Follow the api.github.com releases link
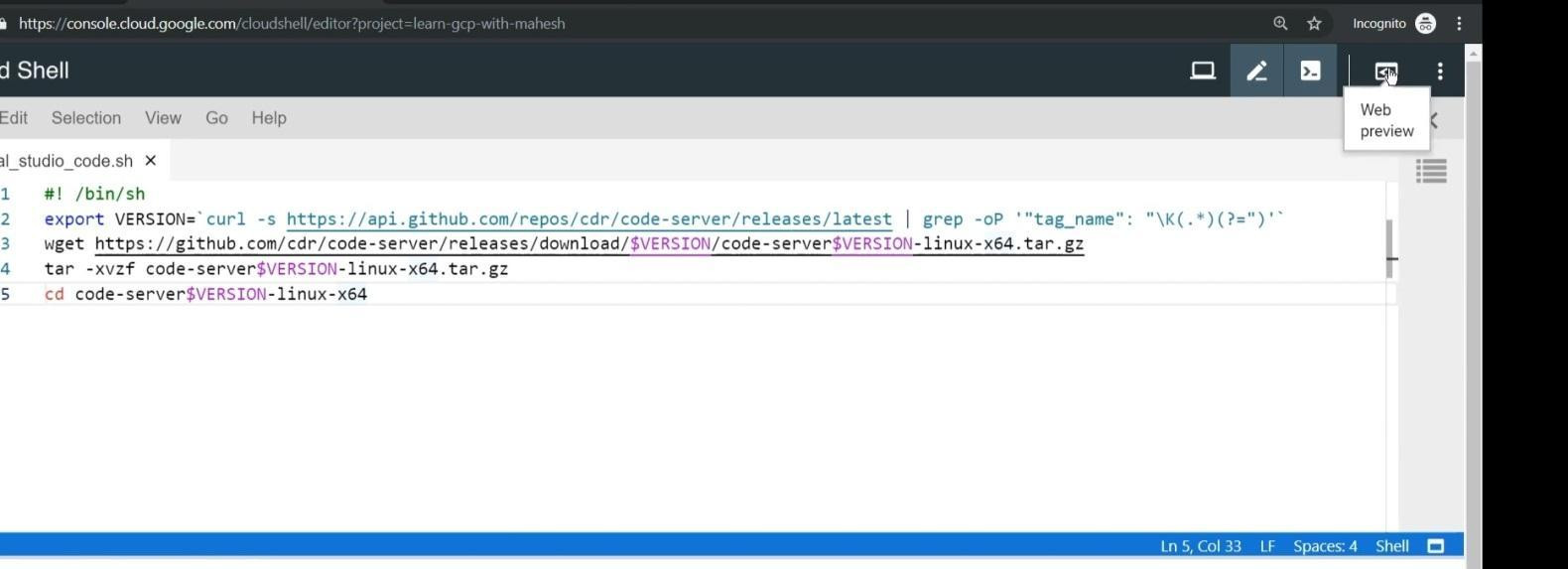The image size is (1568, 569). point(589,219)
